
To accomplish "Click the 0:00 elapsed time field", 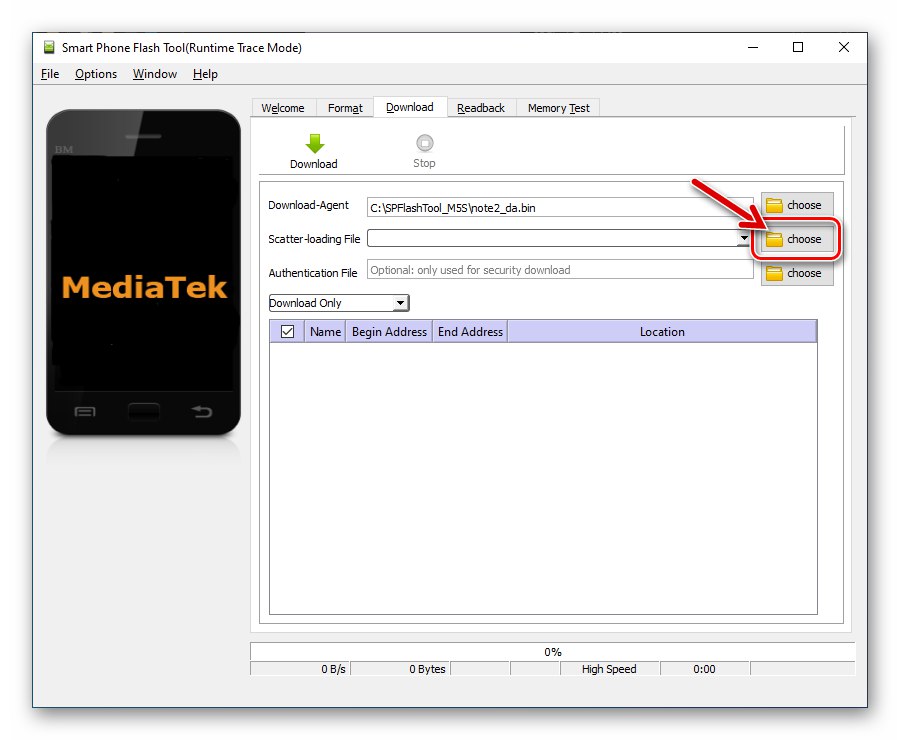I will pyautogui.click(x=705, y=669).
